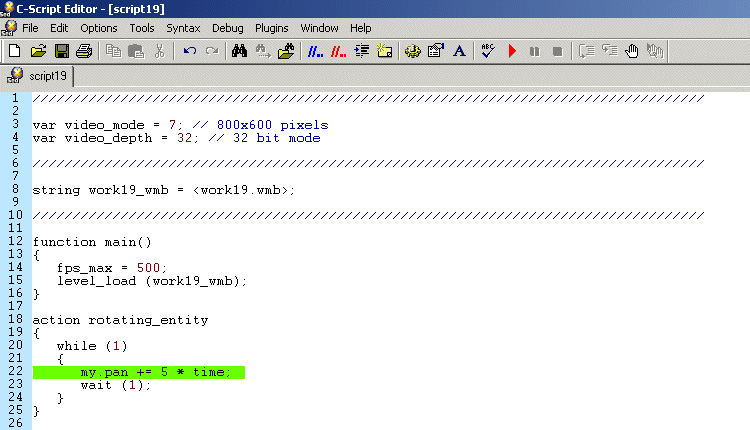The image size is (750, 430).
Task: Click the Open file folder icon
Action: click(x=38, y=50)
